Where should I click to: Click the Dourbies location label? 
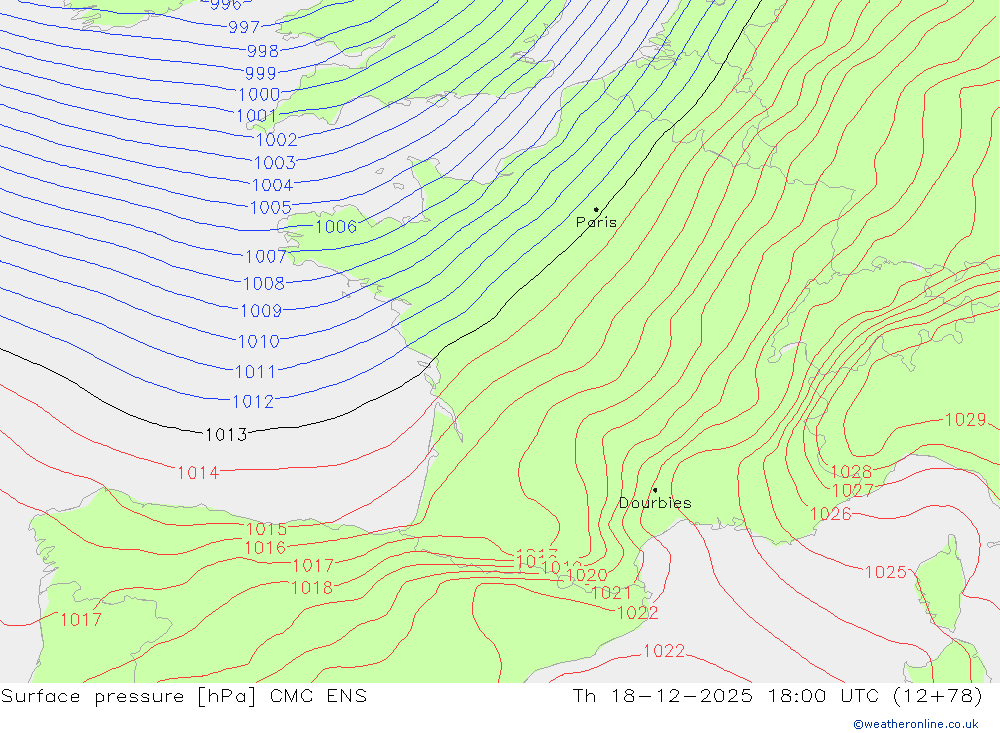(x=655, y=503)
